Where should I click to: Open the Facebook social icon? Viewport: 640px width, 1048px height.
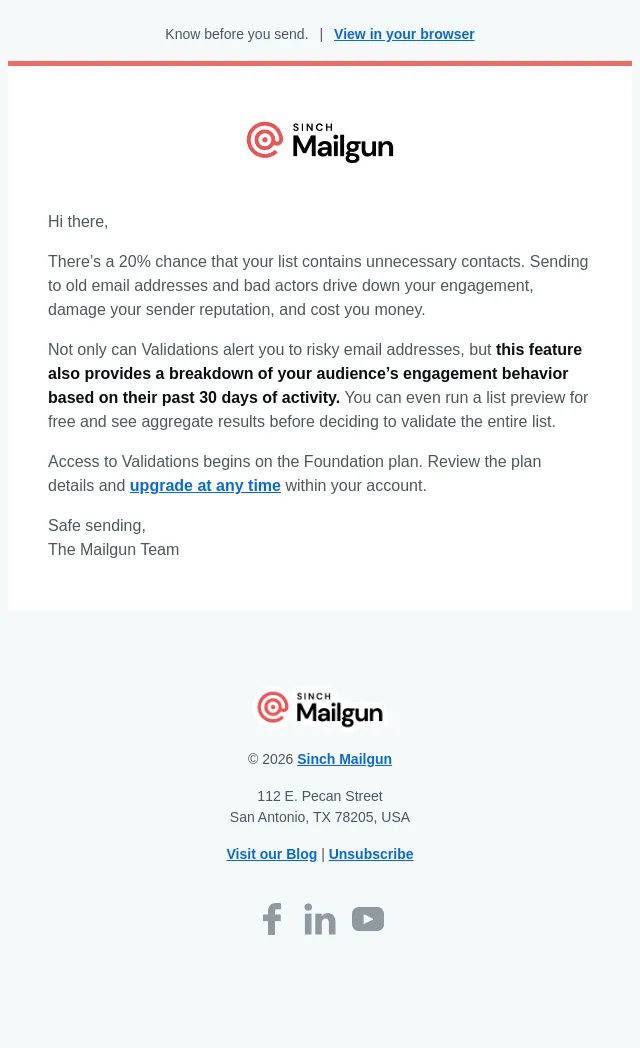pyautogui.click(x=272, y=919)
